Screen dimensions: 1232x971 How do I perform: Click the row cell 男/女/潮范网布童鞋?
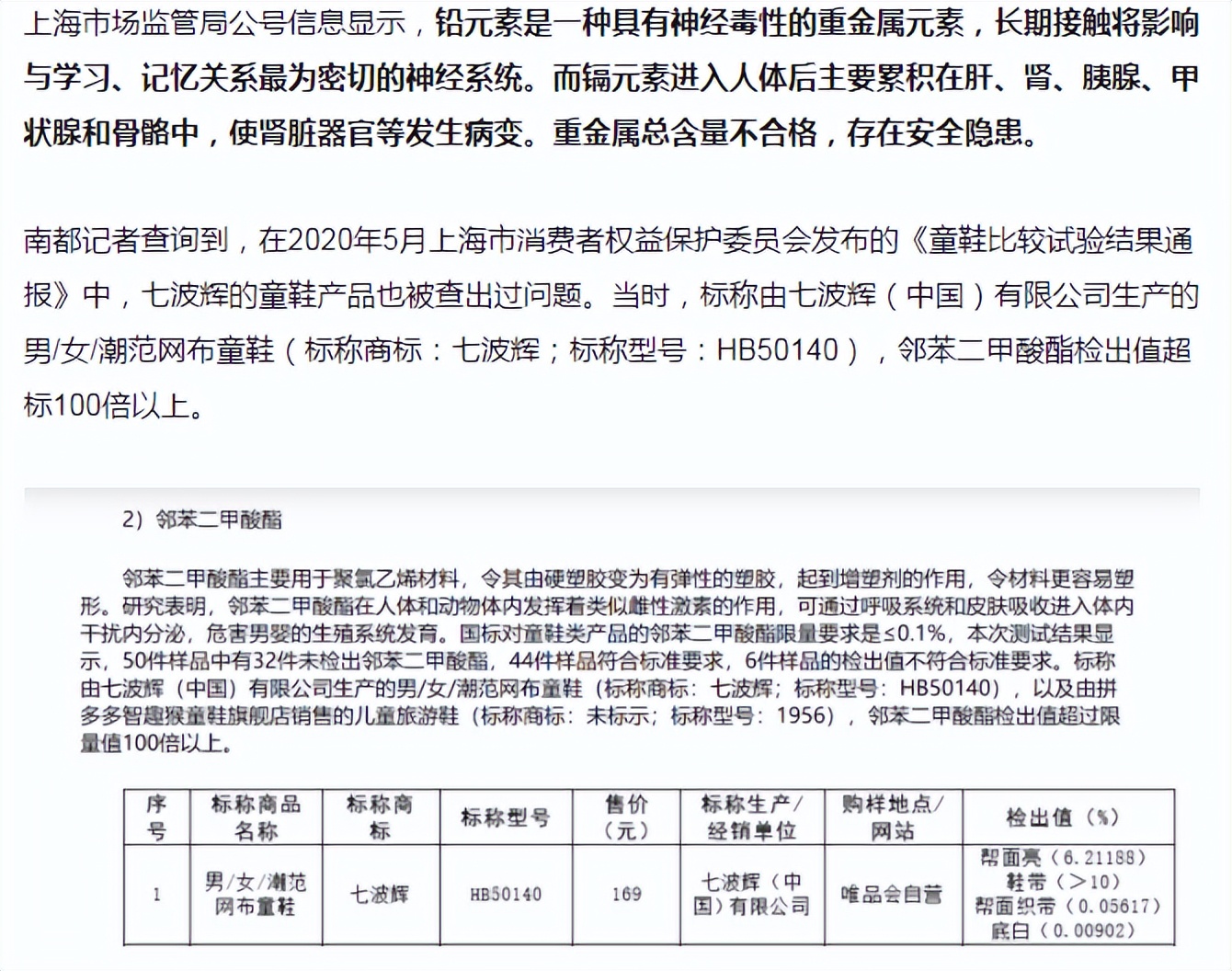(255, 894)
